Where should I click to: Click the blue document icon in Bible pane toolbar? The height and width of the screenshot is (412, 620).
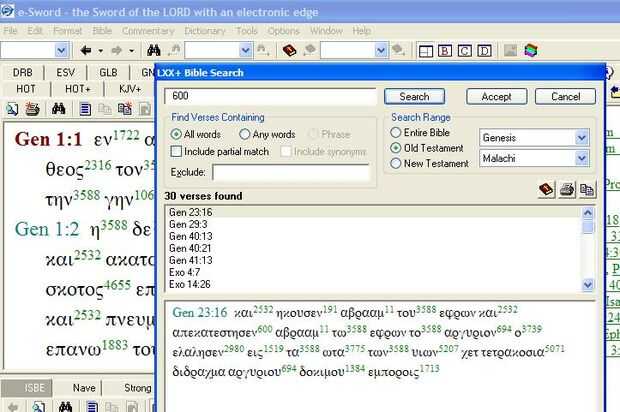point(85,109)
